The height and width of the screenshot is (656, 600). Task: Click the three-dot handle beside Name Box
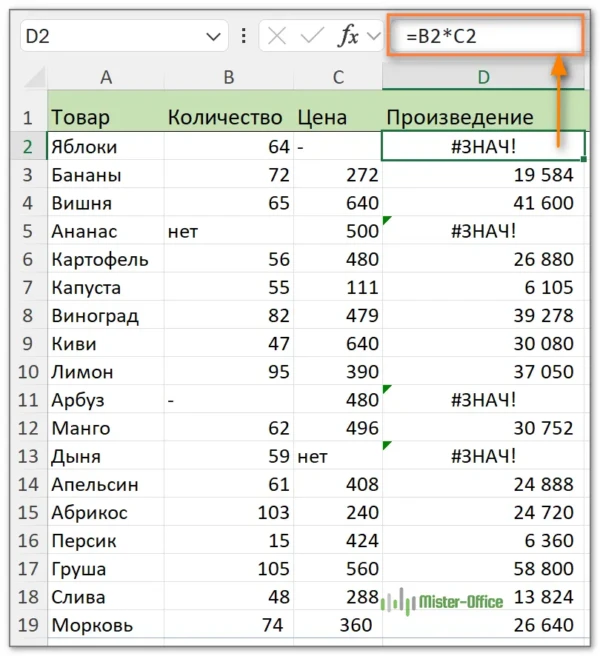pos(243,36)
